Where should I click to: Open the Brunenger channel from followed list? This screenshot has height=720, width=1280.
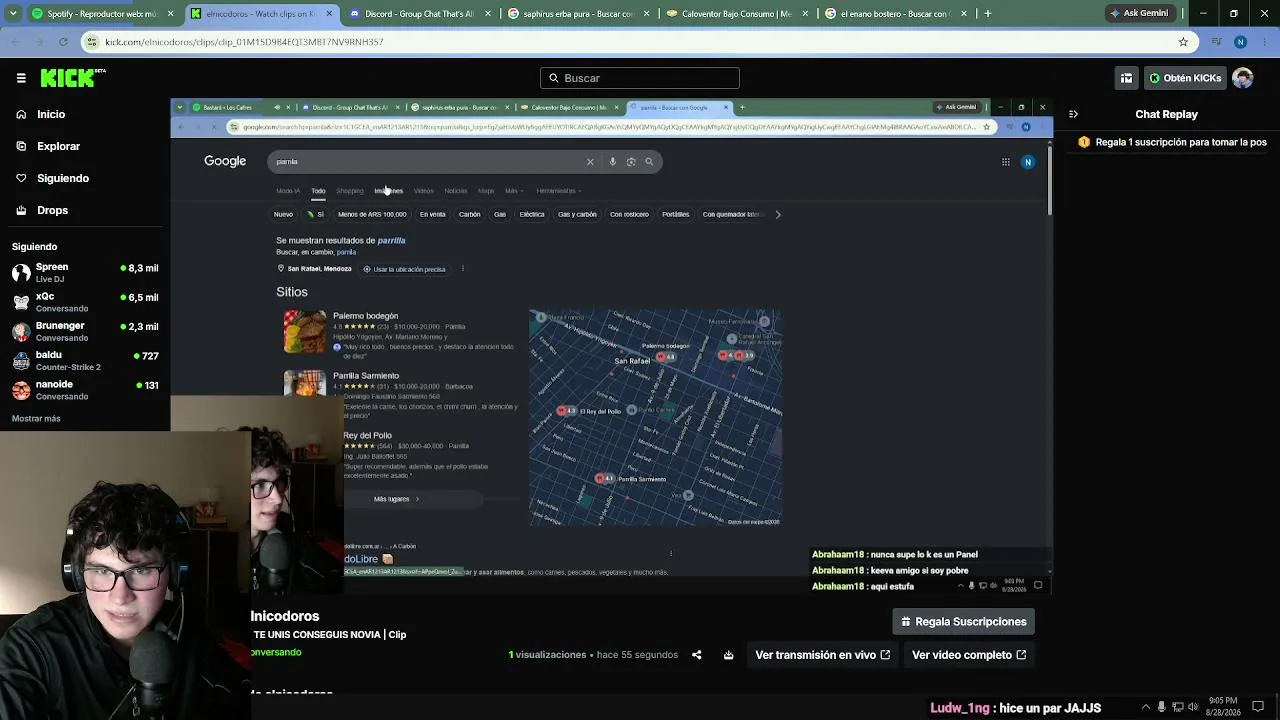click(85, 331)
